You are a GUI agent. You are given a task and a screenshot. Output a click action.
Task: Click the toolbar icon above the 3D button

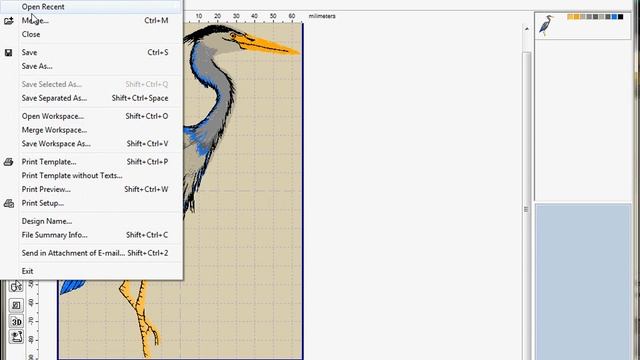click(16, 305)
